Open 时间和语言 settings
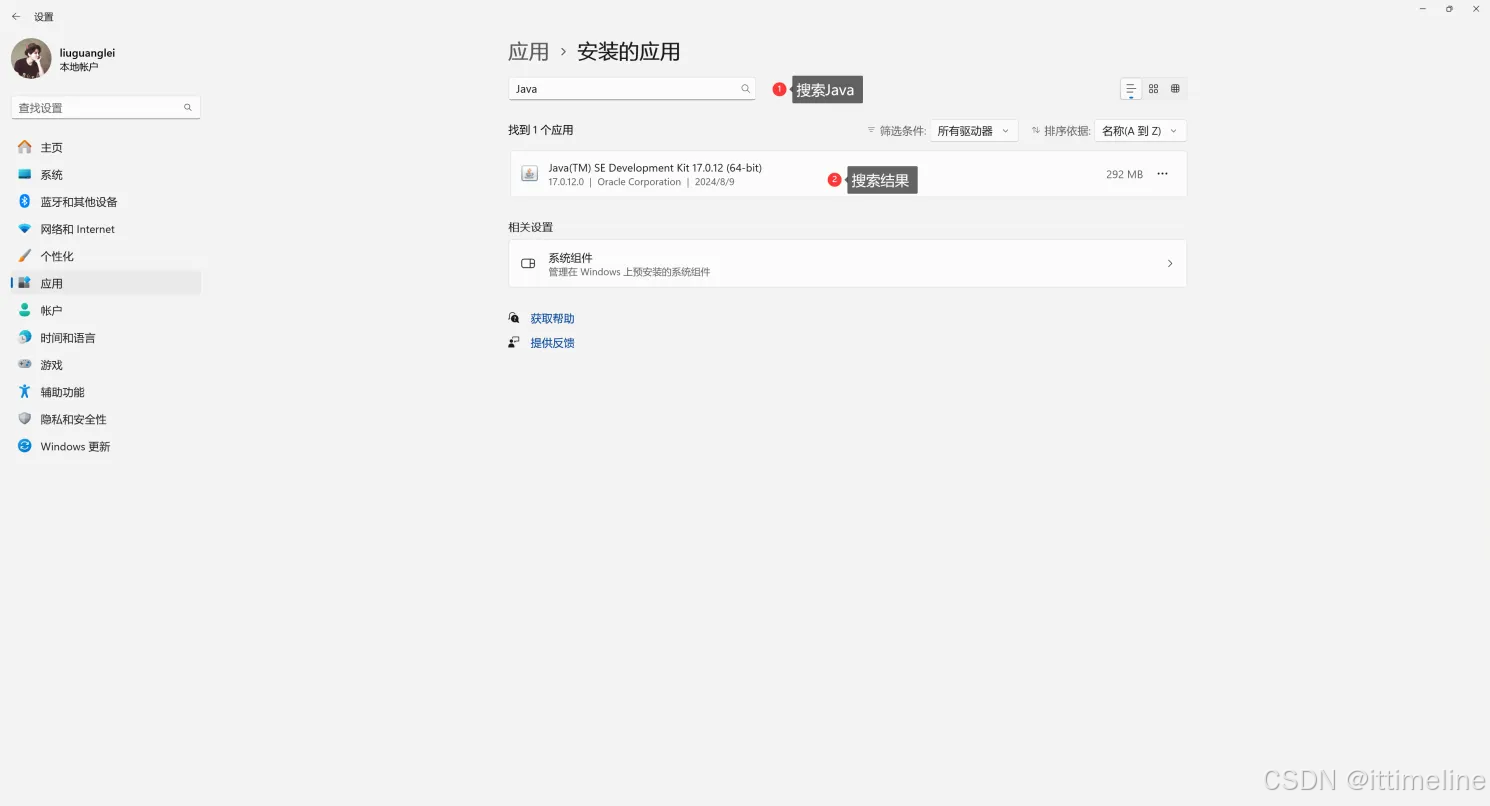The image size is (1490, 806). (x=106, y=338)
